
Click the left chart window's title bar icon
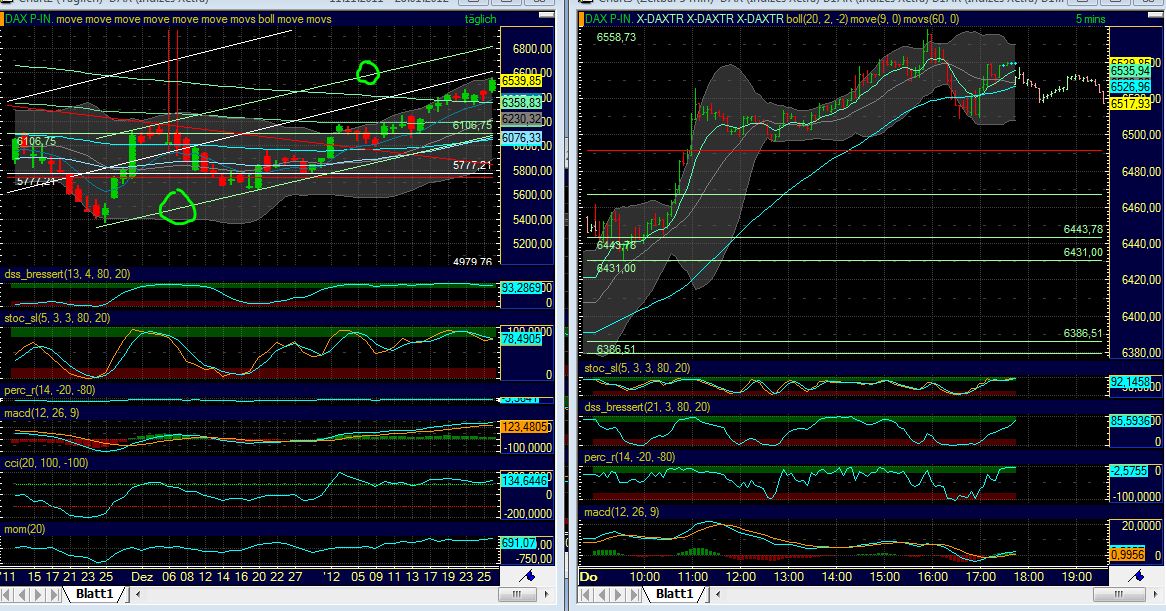(7, 4)
